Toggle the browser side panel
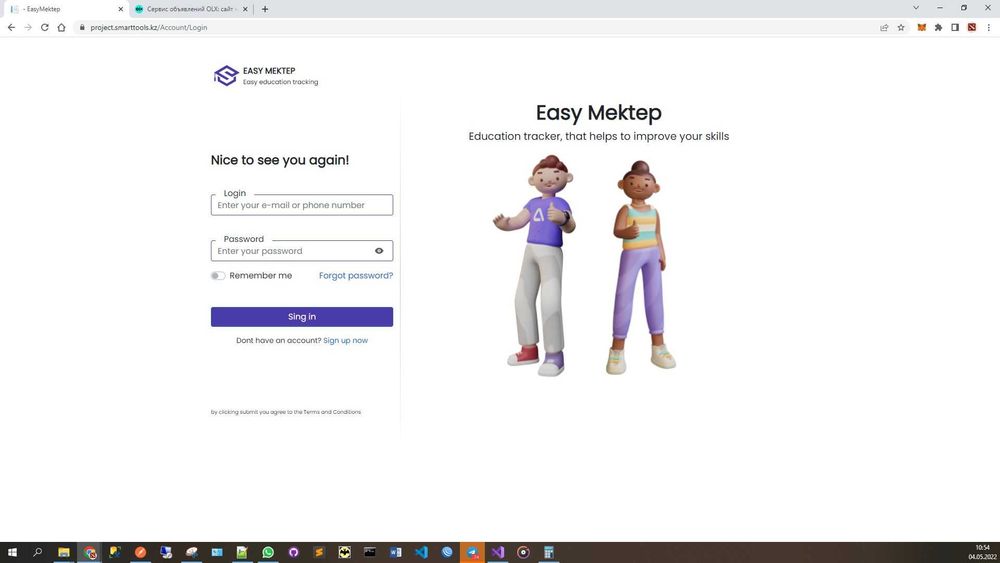The height and width of the screenshot is (563, 1000). click(955, 27)
